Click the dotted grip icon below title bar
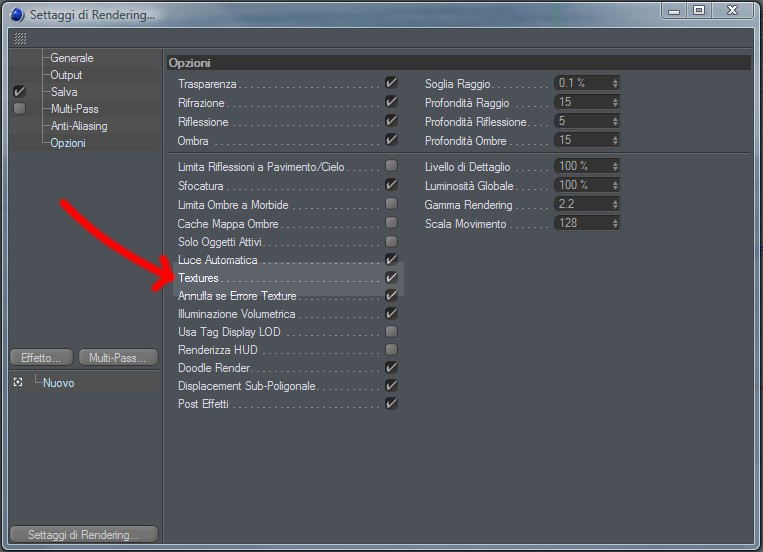 pos(20,38)
